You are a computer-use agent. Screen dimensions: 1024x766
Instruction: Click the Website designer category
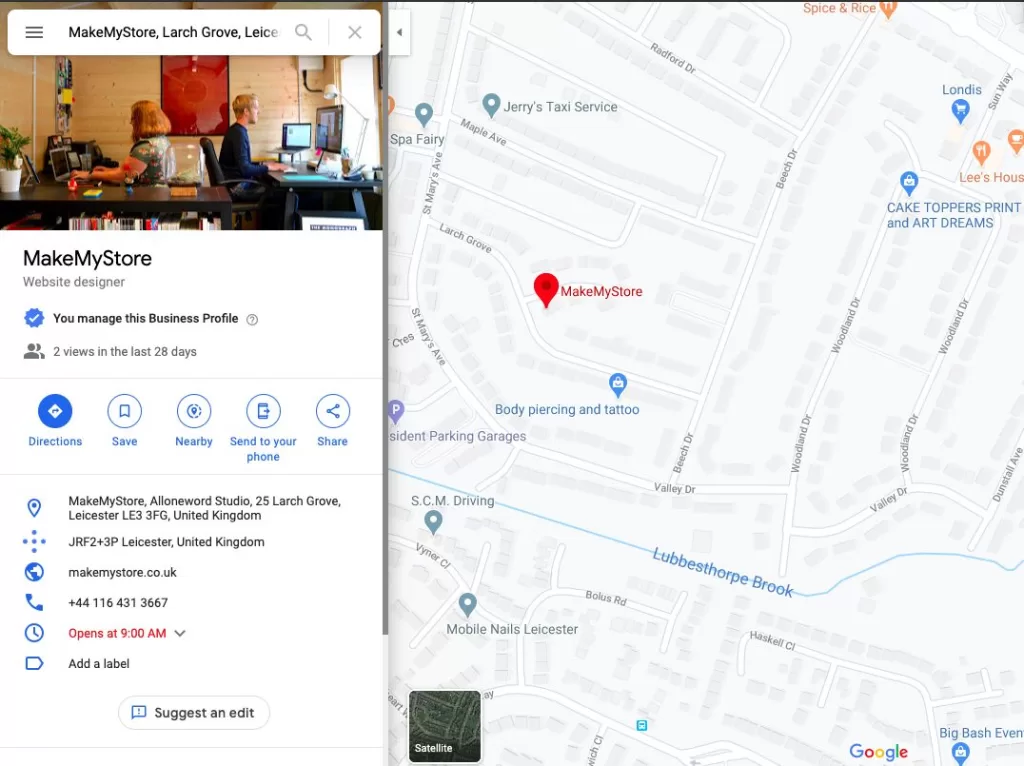tap(74, 282)
